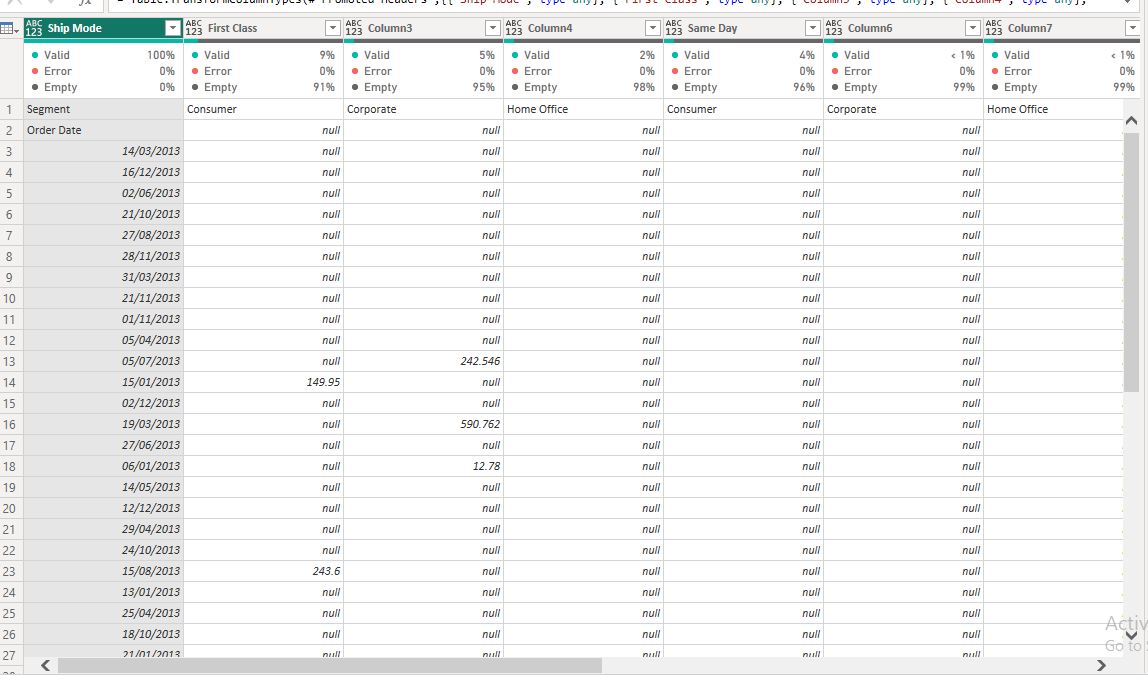
Task: Click the down chevron on the vertical scrollbar
Action: (x=1131, y=634)
